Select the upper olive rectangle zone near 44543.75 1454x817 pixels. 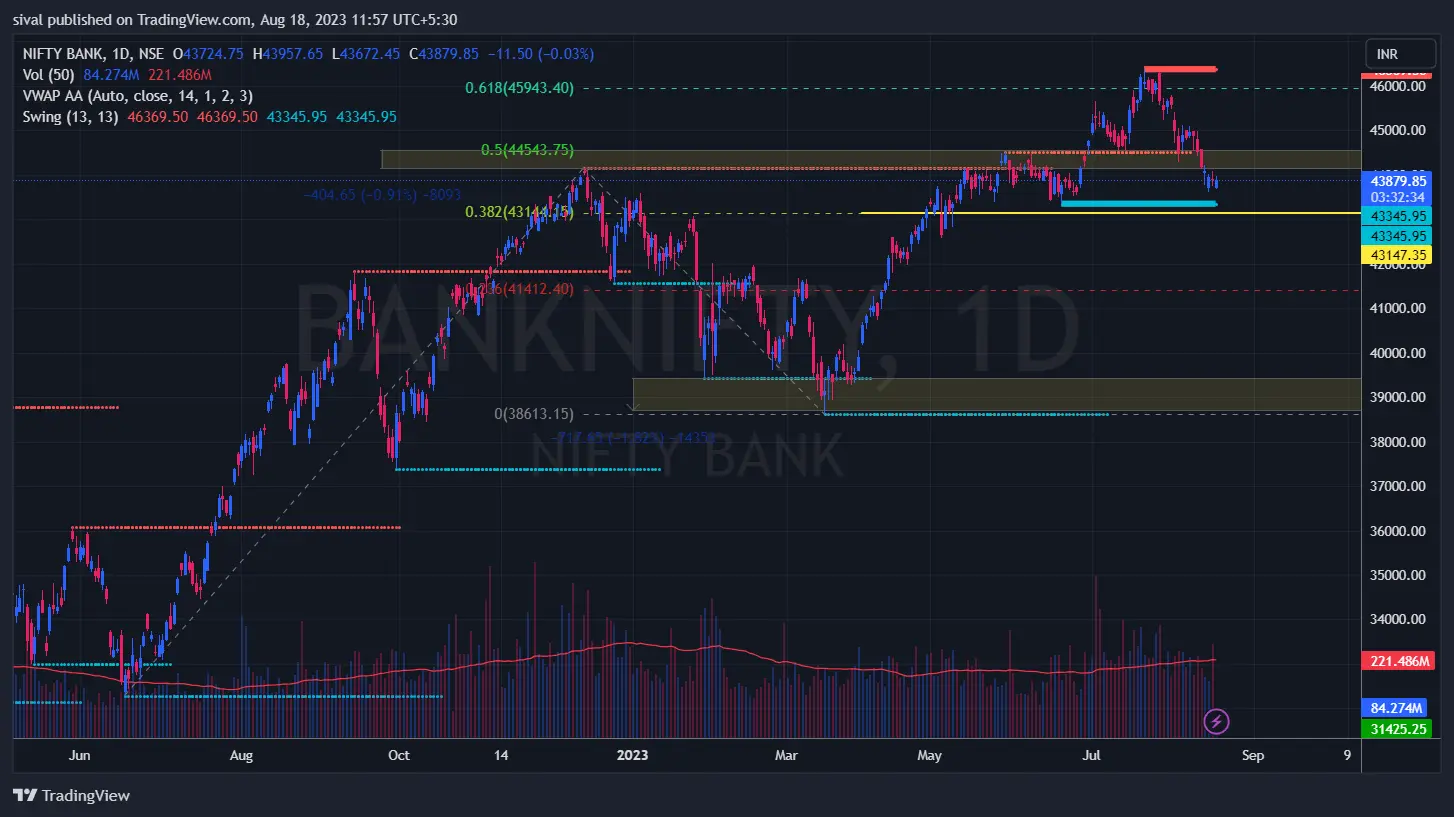[870, 159]
